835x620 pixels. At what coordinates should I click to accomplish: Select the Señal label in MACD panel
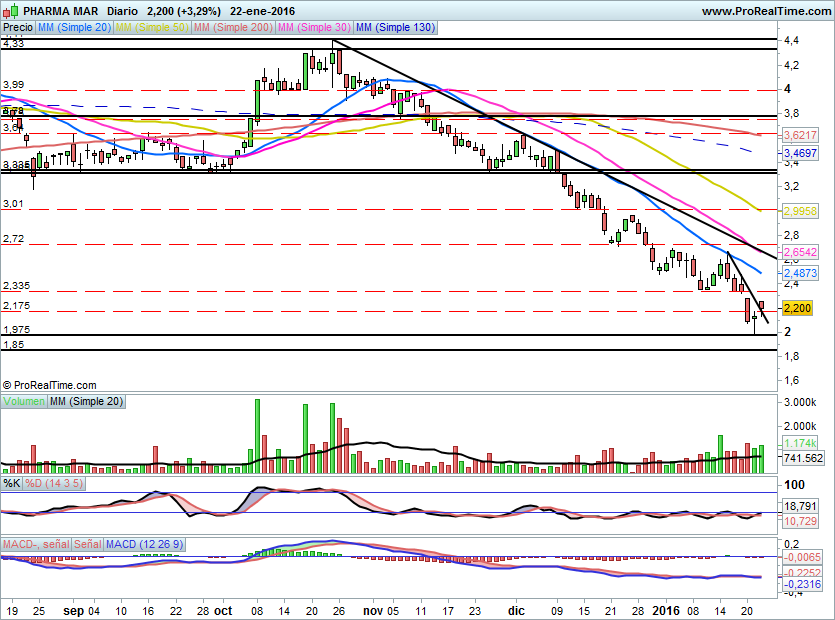tap(87, 544)
